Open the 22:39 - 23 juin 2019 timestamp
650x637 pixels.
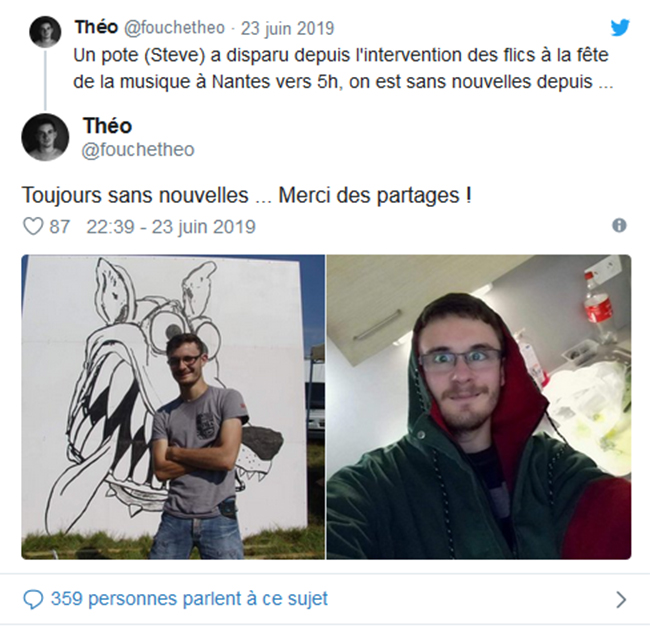(171, 227)
